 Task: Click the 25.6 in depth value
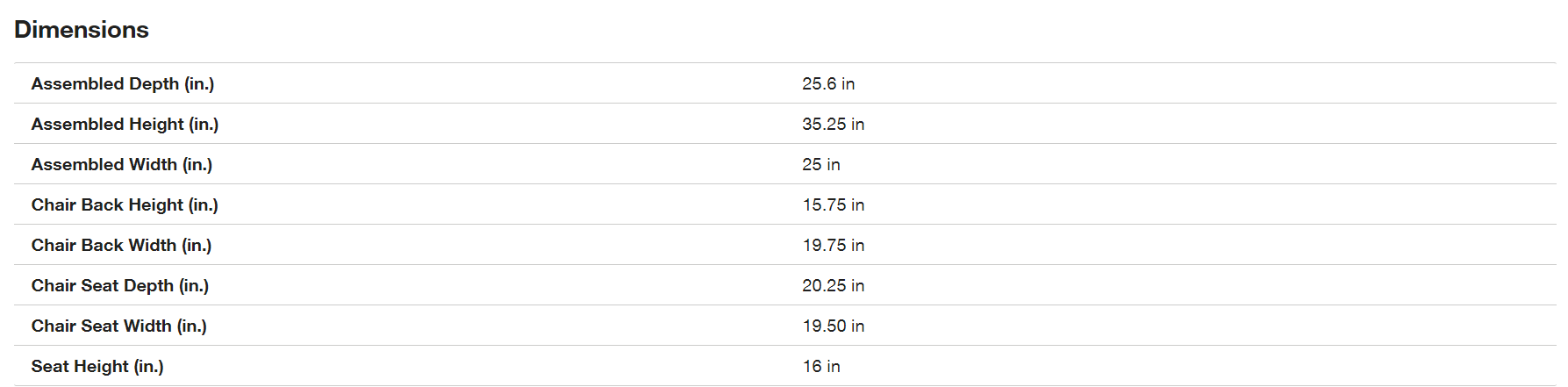tap(828, 83)
